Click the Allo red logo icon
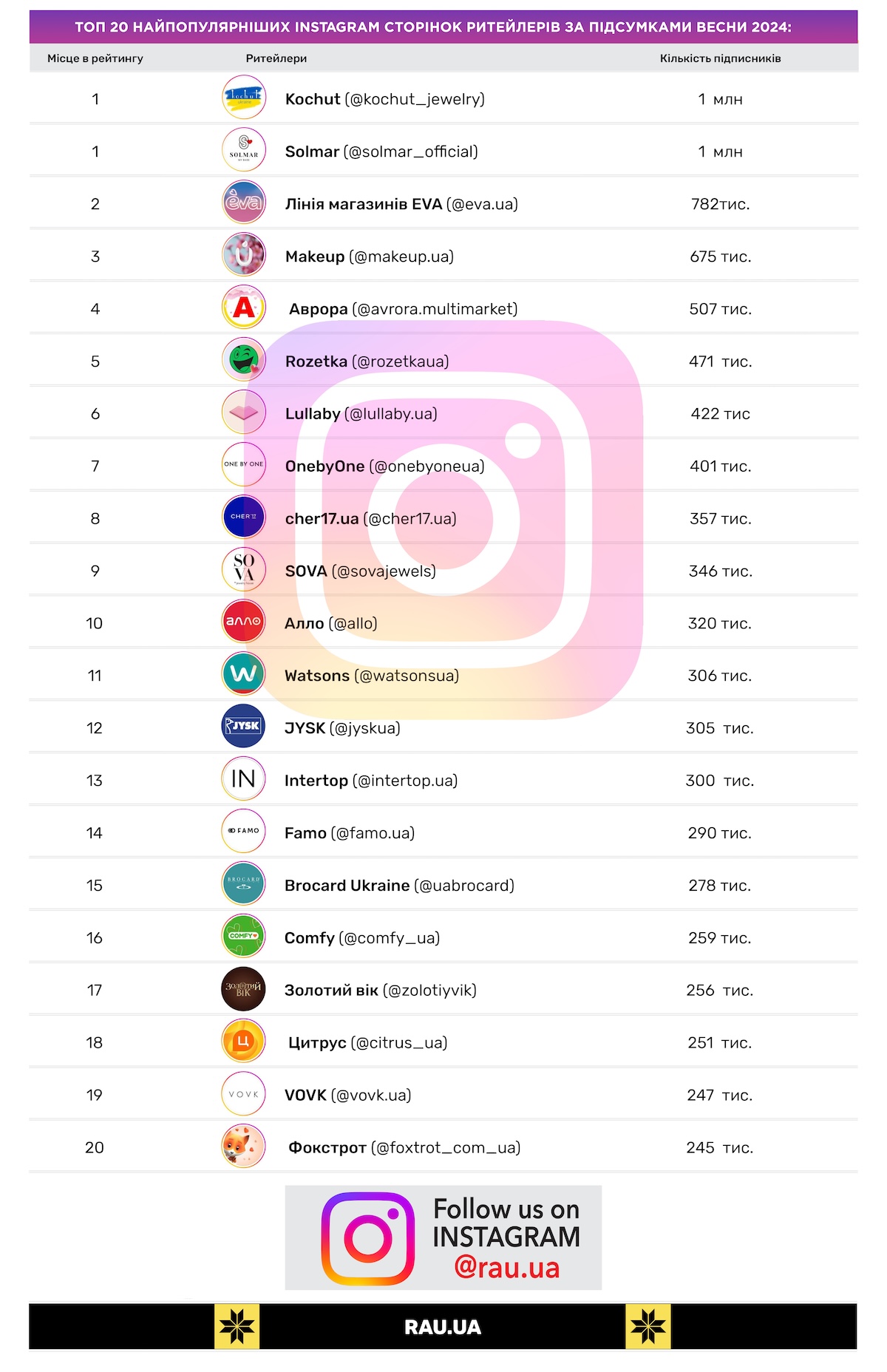 (243, 622)
